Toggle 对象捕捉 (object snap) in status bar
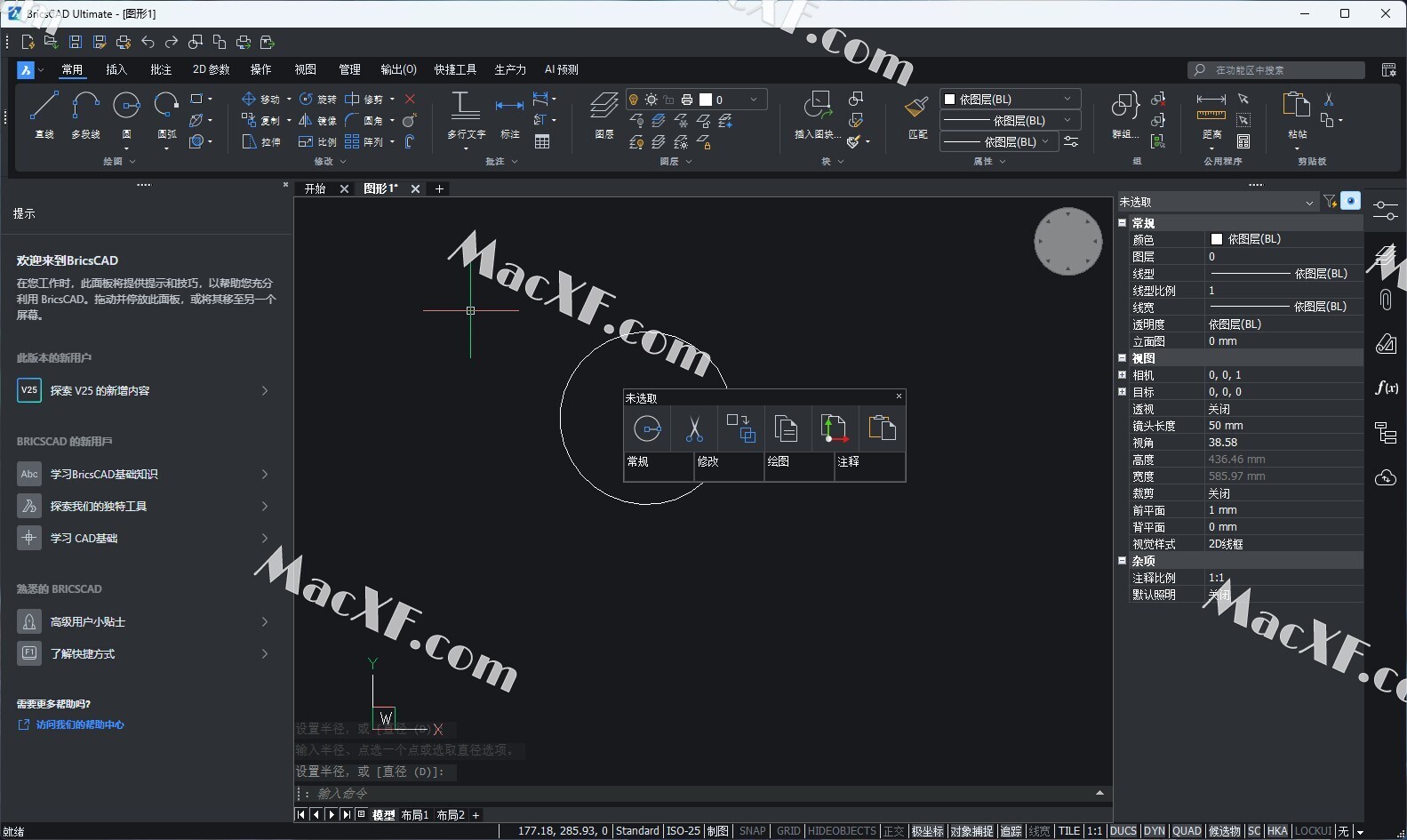 pos(971,831)
